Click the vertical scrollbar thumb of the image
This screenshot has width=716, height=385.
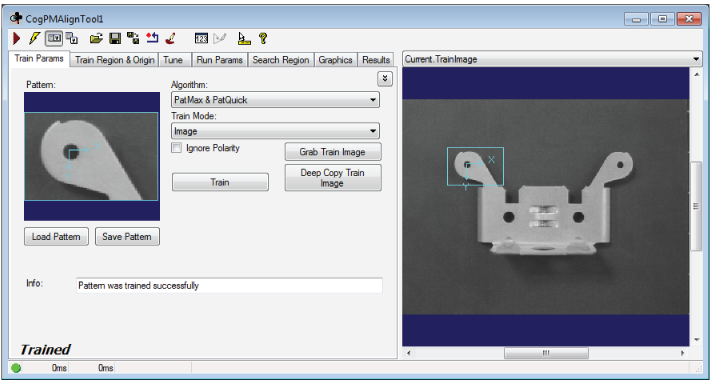tap(696, 206)
